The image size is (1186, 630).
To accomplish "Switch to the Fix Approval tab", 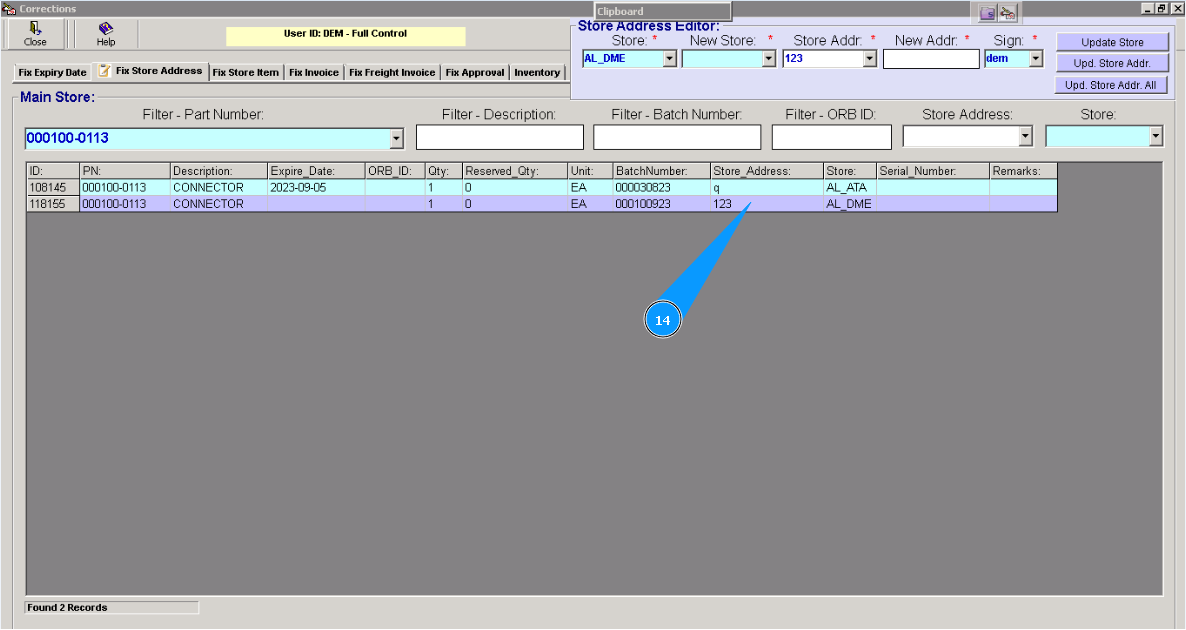I will [x=475, y=73].
